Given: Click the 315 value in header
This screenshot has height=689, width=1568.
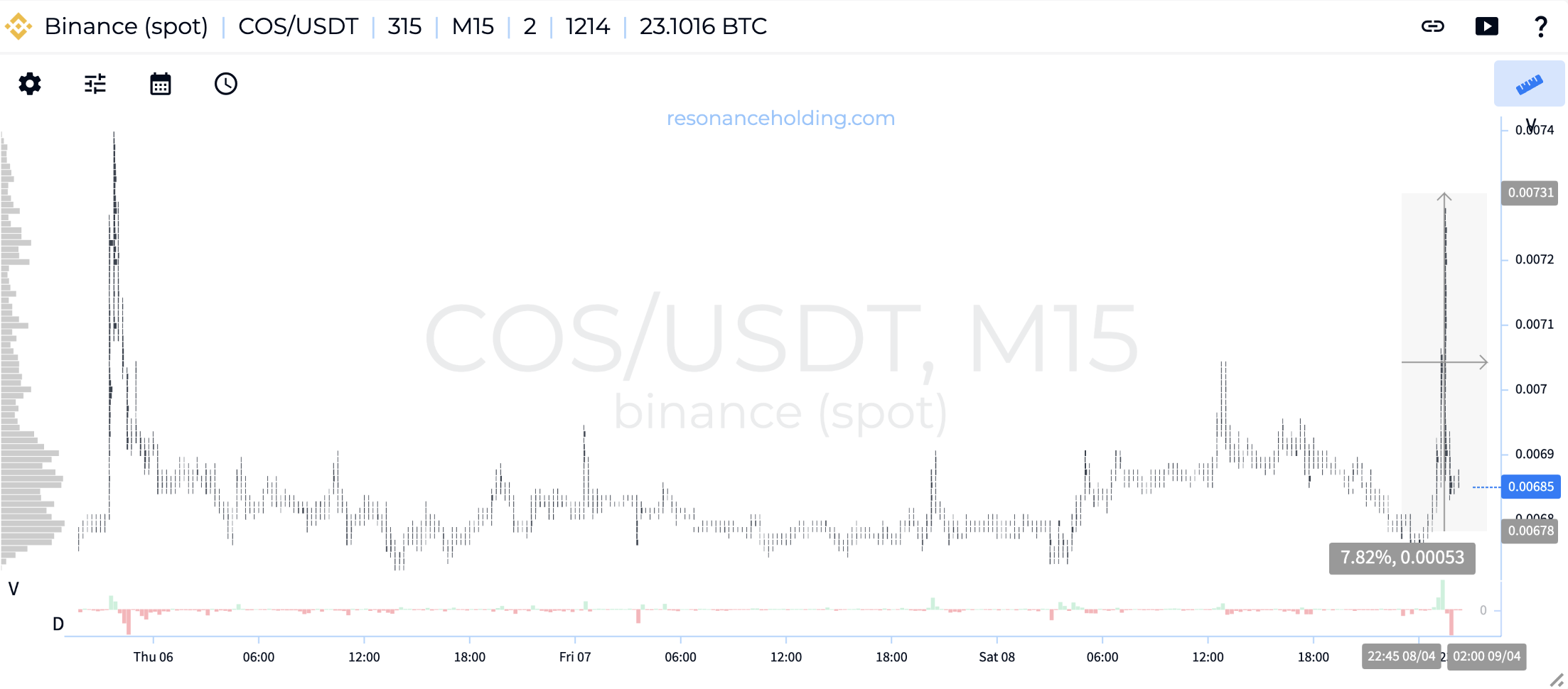Looking at the screenshot, I should [x=404, y=27].
